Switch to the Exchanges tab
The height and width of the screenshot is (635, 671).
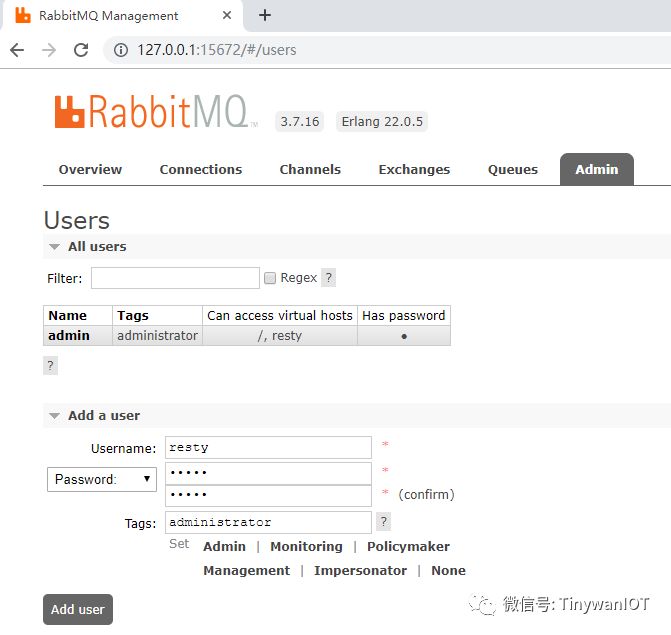[414, 169]
